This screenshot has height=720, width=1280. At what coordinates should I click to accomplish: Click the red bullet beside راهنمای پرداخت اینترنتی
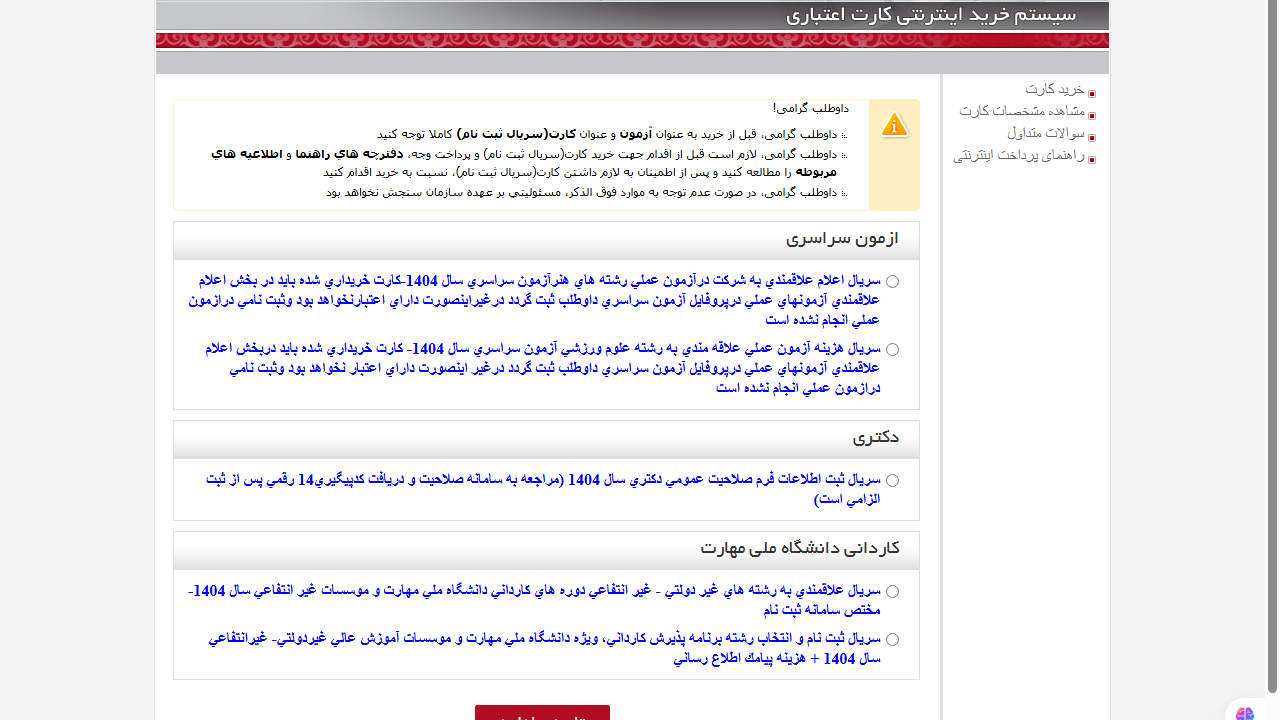(x=1092, y=159)
